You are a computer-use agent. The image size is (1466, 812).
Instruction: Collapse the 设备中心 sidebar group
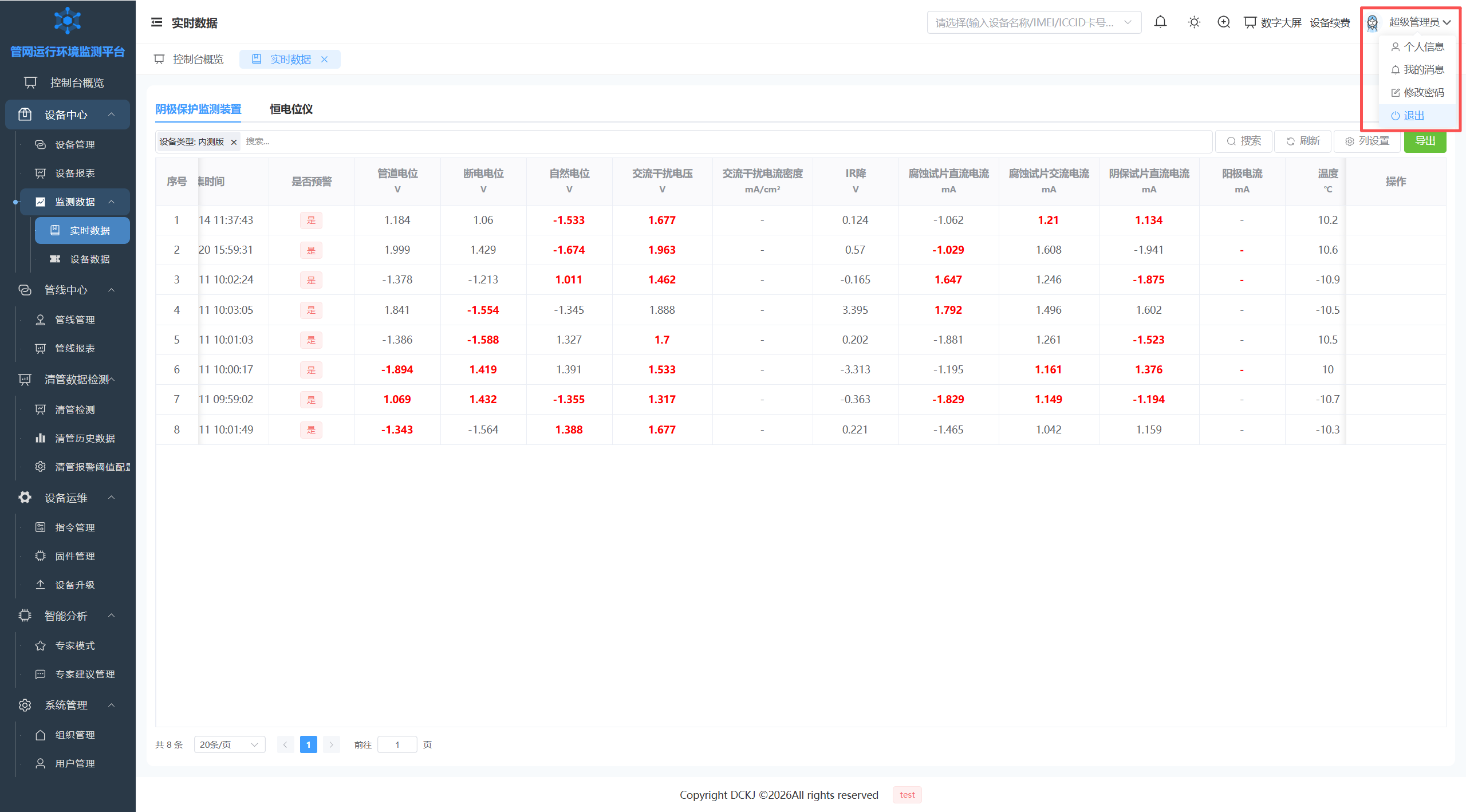tap(68, 115)
